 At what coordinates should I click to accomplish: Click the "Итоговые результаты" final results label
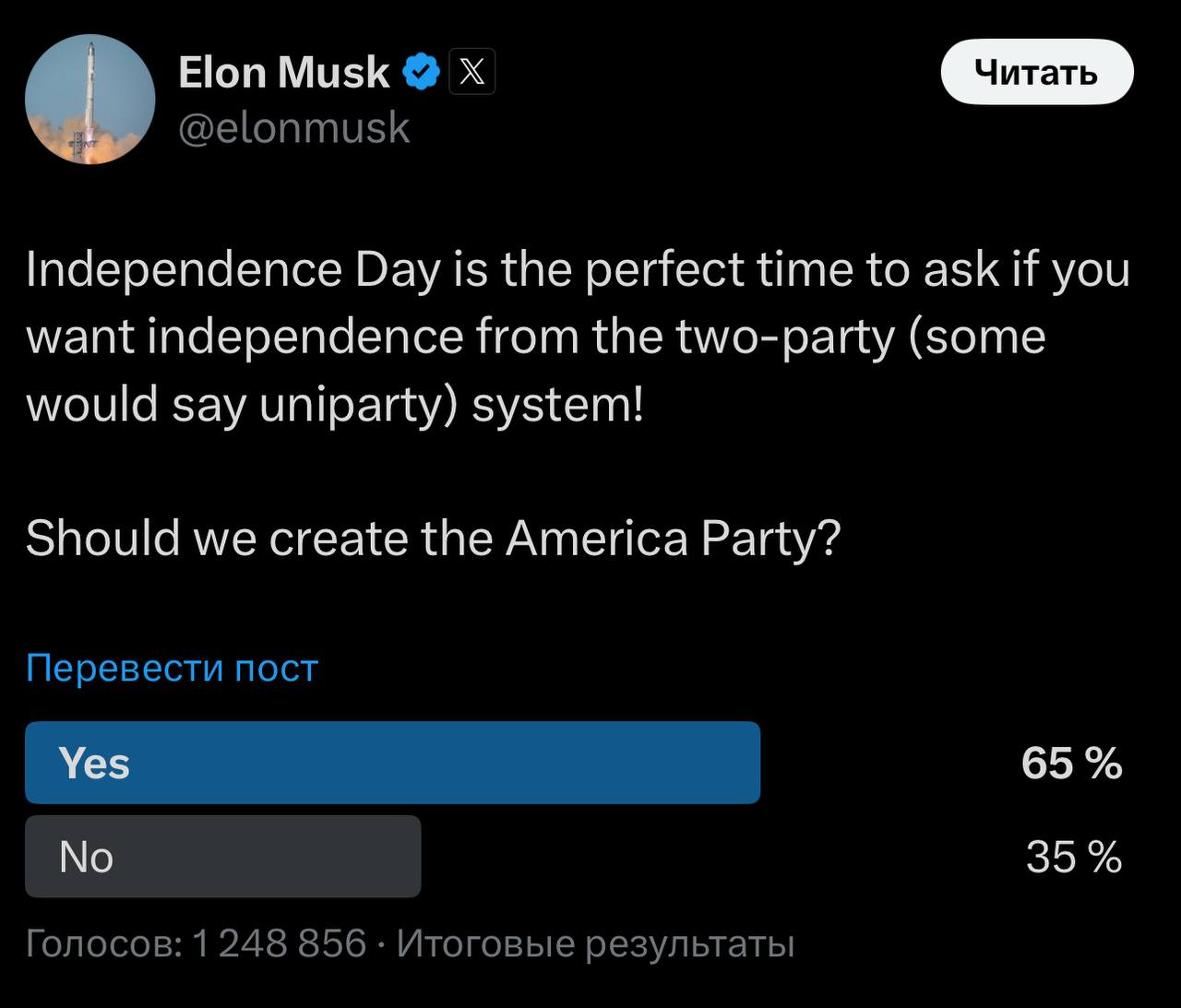(x=596, y=943)
